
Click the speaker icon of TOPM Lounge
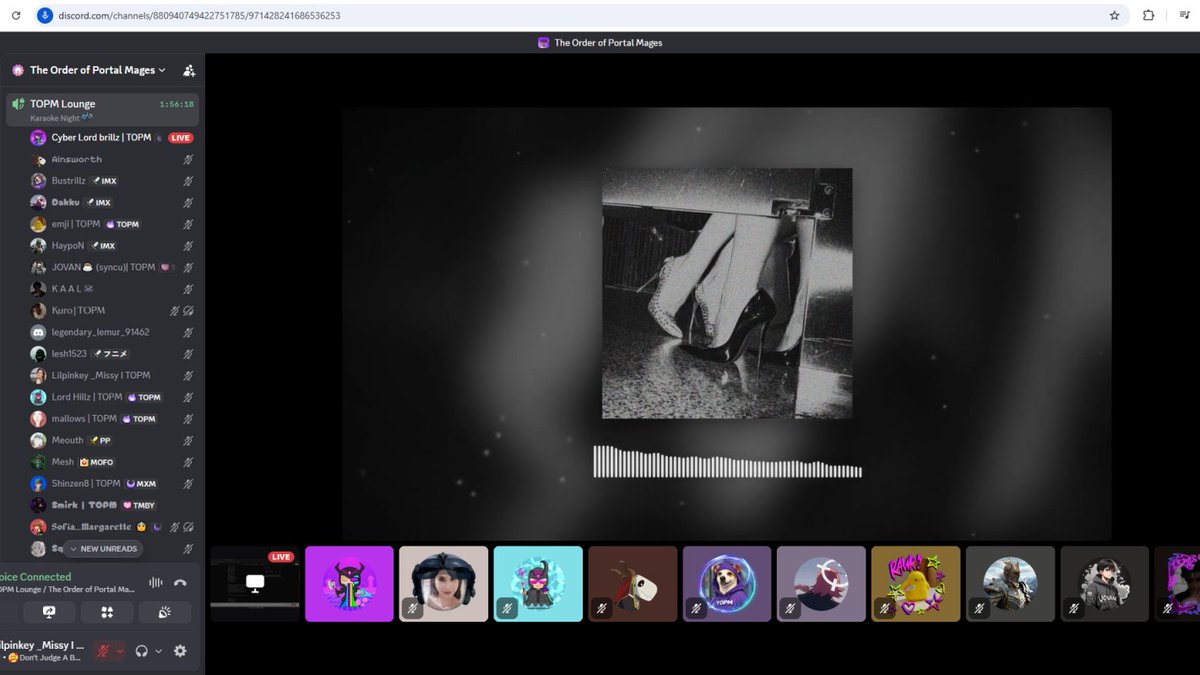click(18, 104)
